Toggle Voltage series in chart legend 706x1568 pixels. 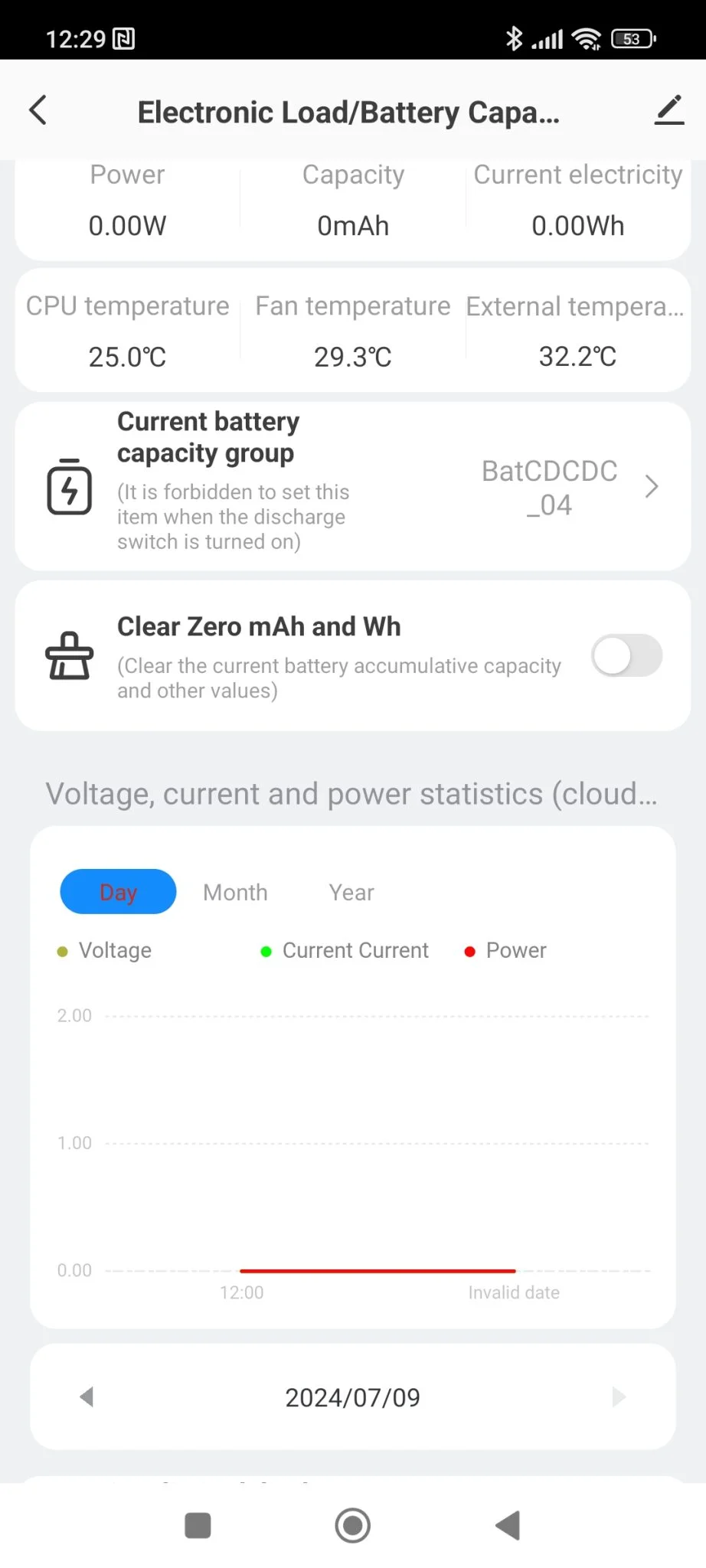105,951
